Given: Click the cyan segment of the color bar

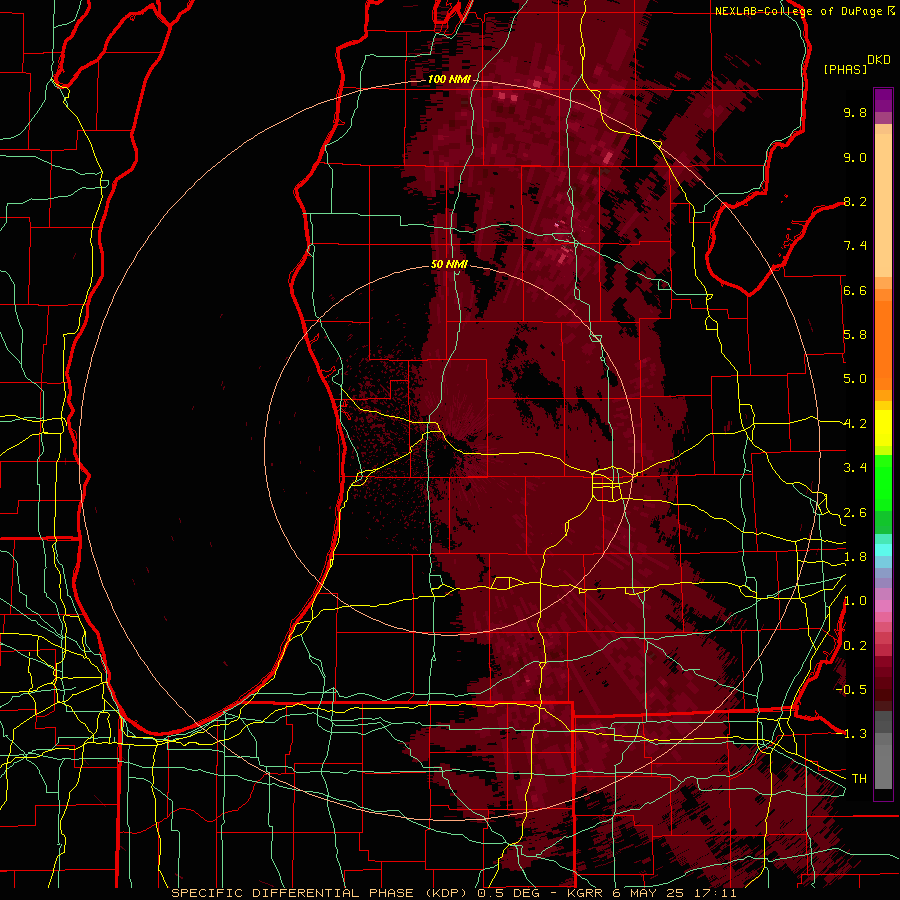Looking at the screenshot, I should pos(883,550).
